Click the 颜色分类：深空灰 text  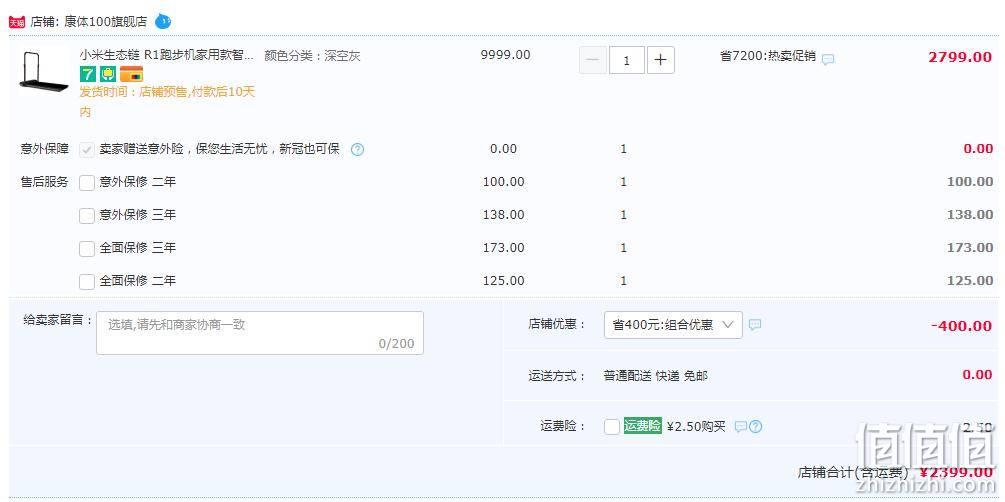pos(312,56)
